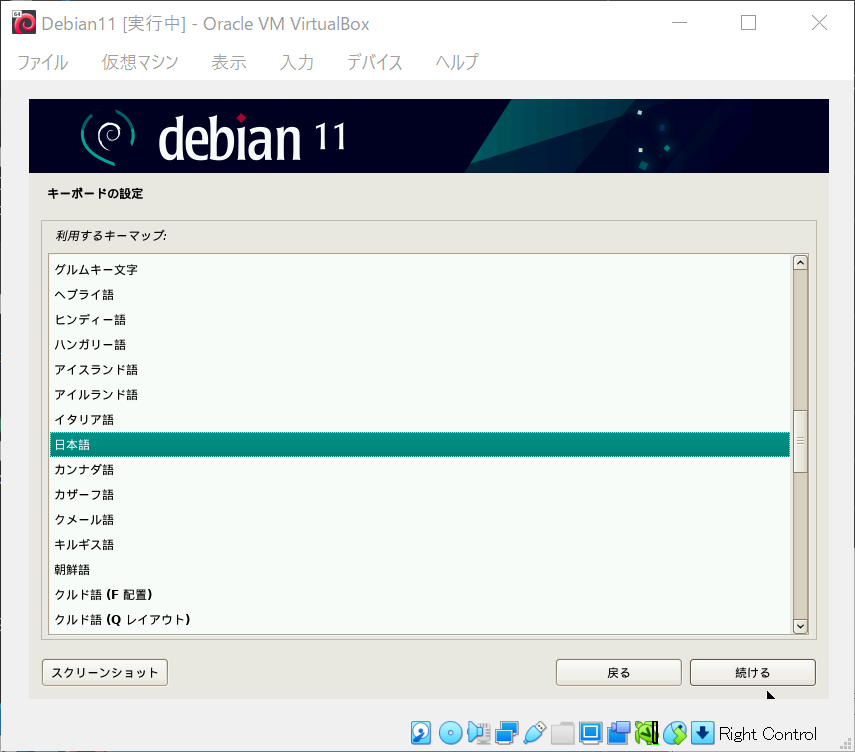855x752 pixels.
Task: Open the デバイス menu
Action: (375, 62)
